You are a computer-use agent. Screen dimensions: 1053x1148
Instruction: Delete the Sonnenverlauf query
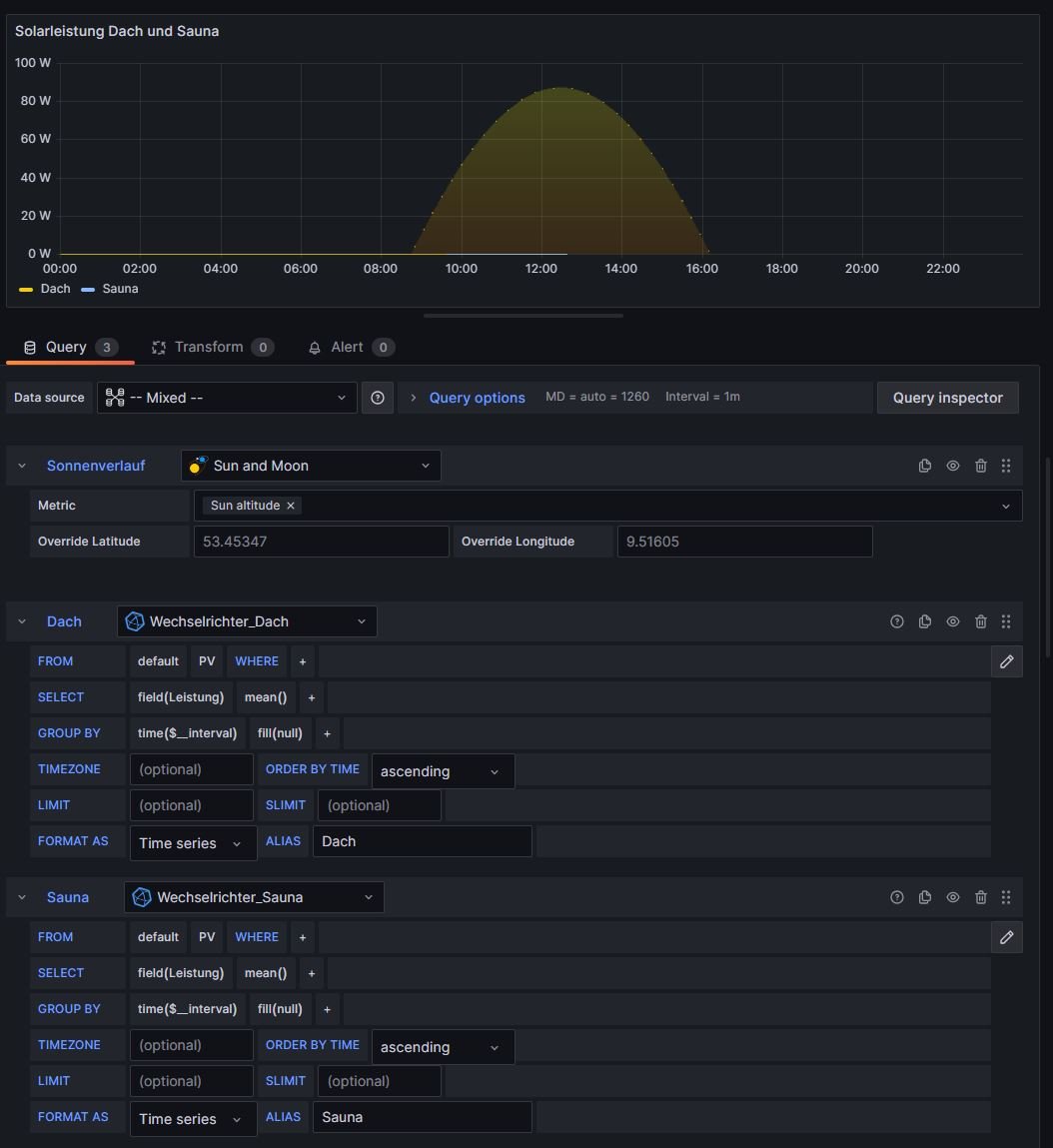981,466
